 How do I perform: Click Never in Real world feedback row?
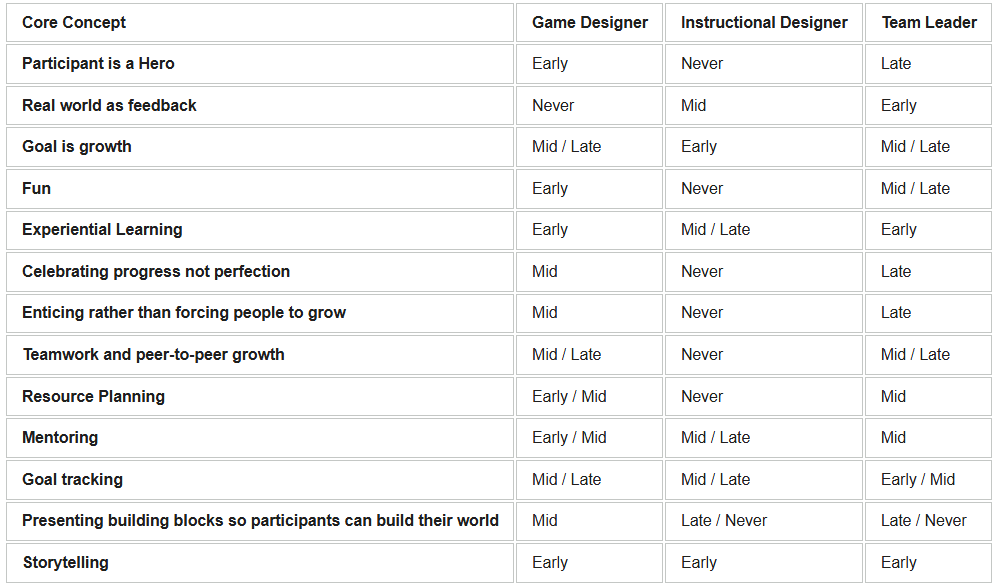pos(553,106)
